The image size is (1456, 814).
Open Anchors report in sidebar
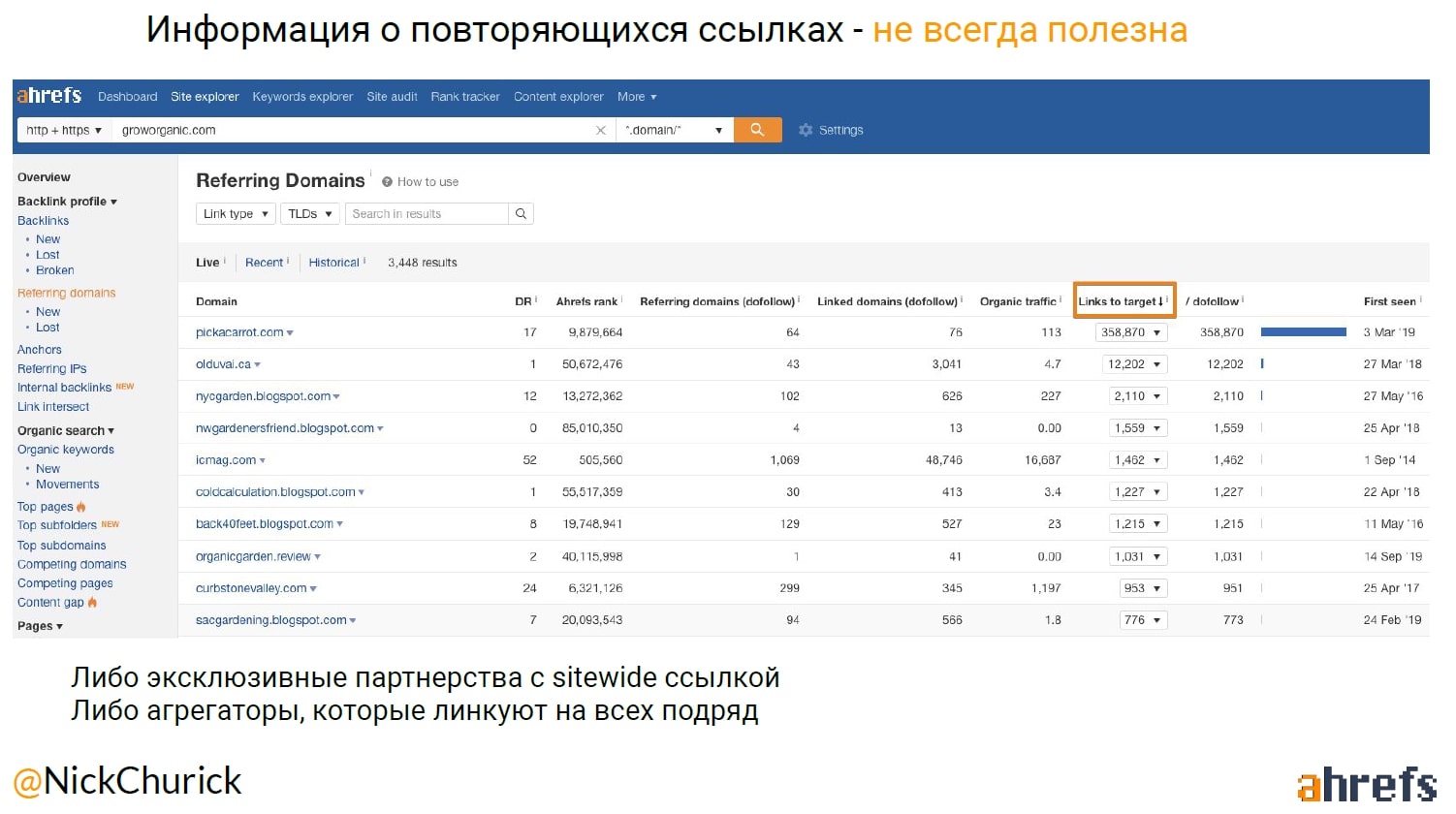coord(40,350)
